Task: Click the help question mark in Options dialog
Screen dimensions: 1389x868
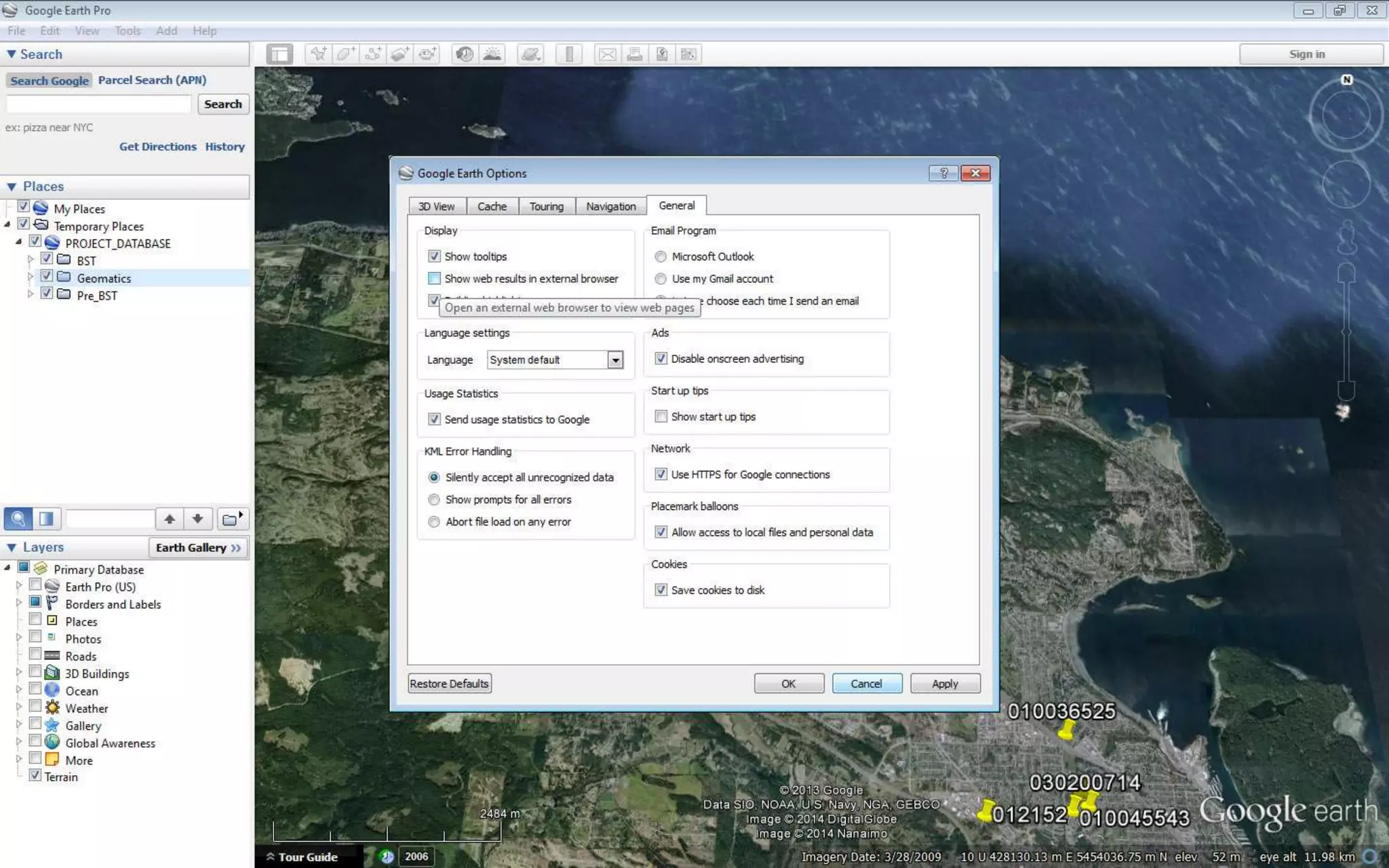Action: point(943,173)
